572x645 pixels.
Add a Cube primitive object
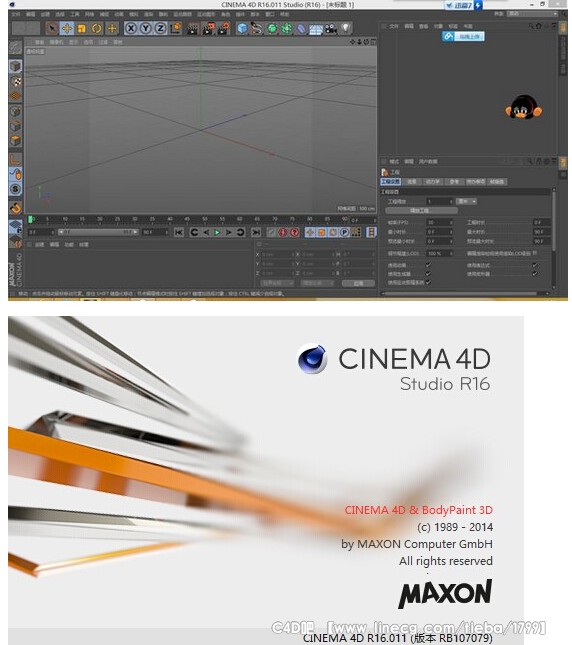point(243,28)
